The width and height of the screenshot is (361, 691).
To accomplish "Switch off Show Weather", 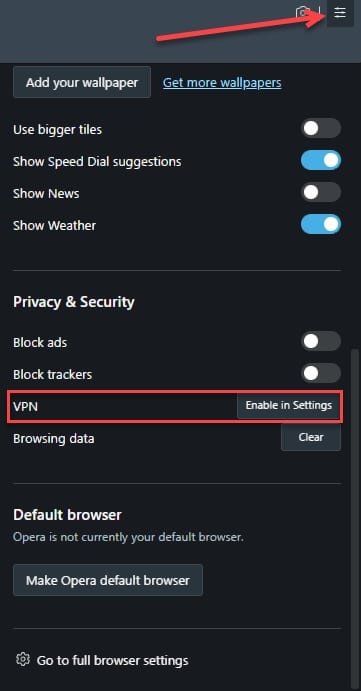I will click(x=321, y=224).
